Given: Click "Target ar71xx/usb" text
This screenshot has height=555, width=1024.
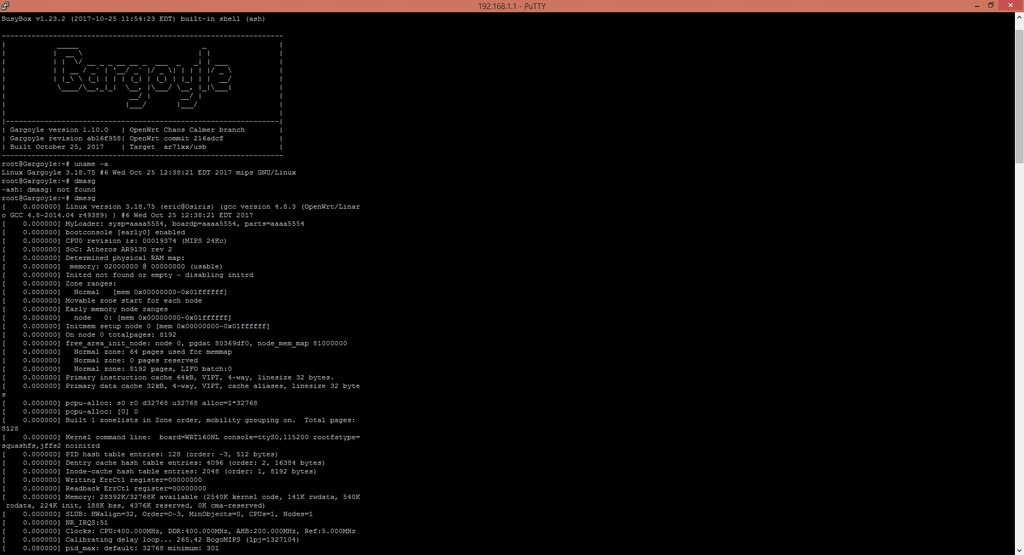Looking at the screenshot, I should coord(168,147).
